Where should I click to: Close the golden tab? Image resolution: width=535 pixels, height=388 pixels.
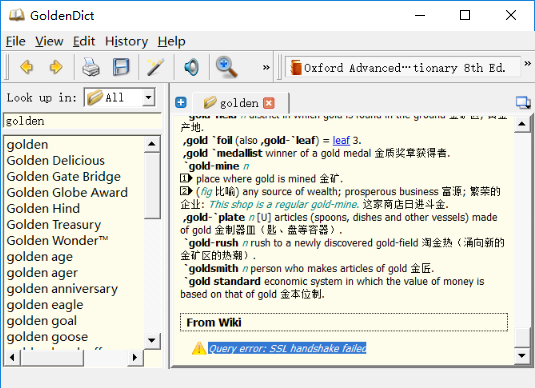[269, 103]
